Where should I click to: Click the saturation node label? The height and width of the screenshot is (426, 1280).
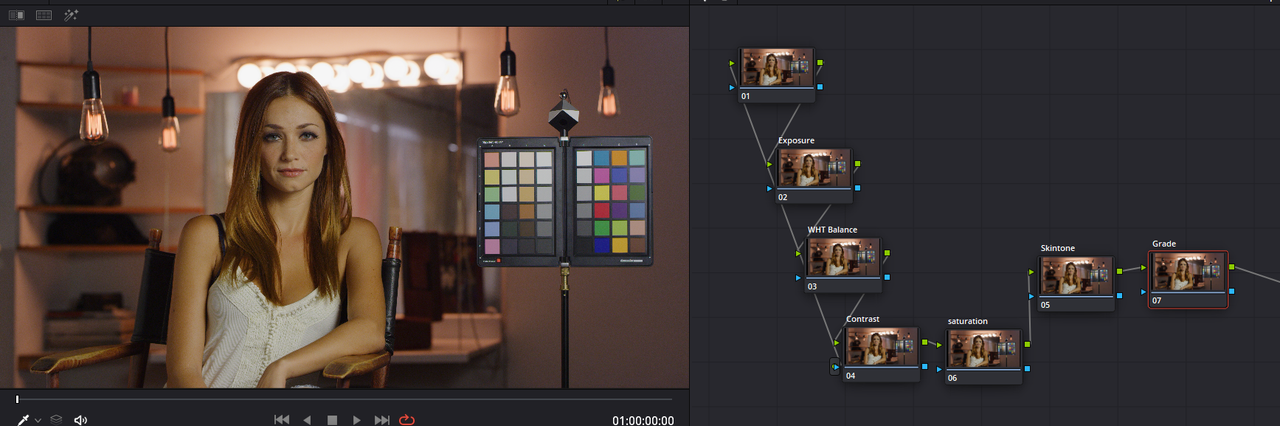tap(967, 321)
